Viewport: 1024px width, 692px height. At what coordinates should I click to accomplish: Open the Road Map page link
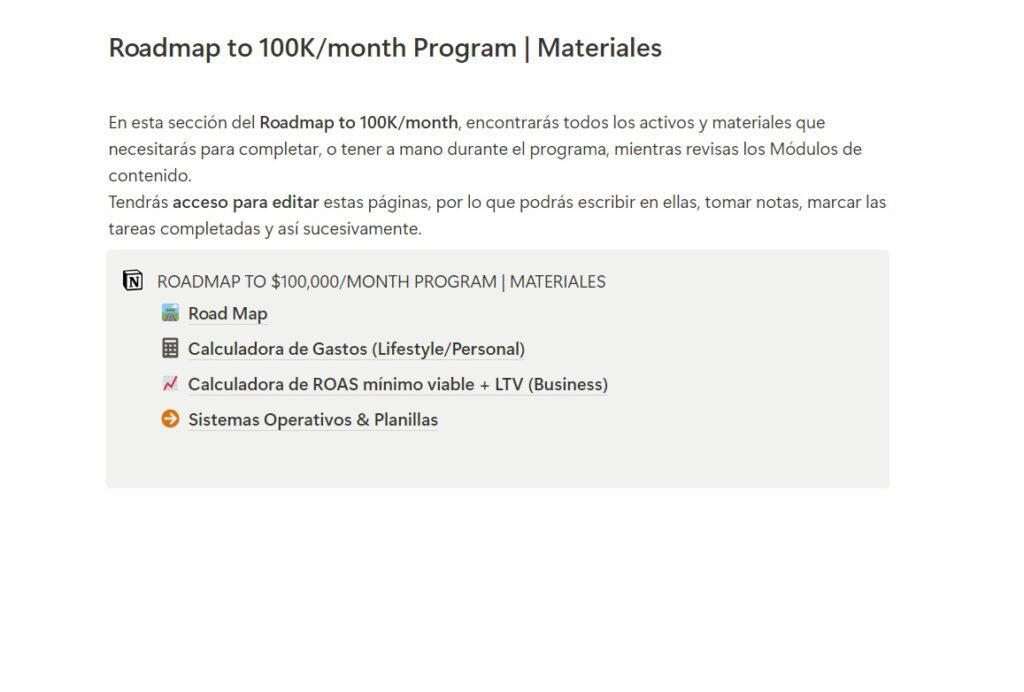[228, 314]
